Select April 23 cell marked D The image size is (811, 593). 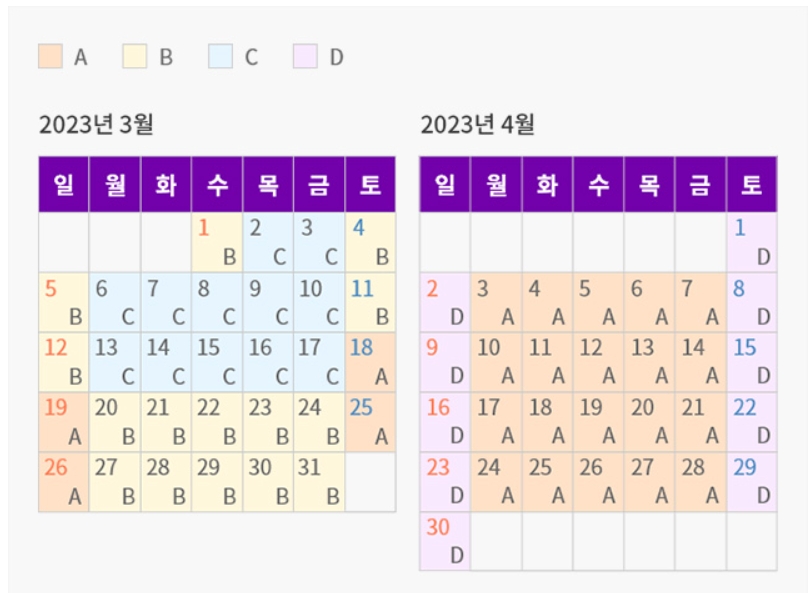coord(445,482)
